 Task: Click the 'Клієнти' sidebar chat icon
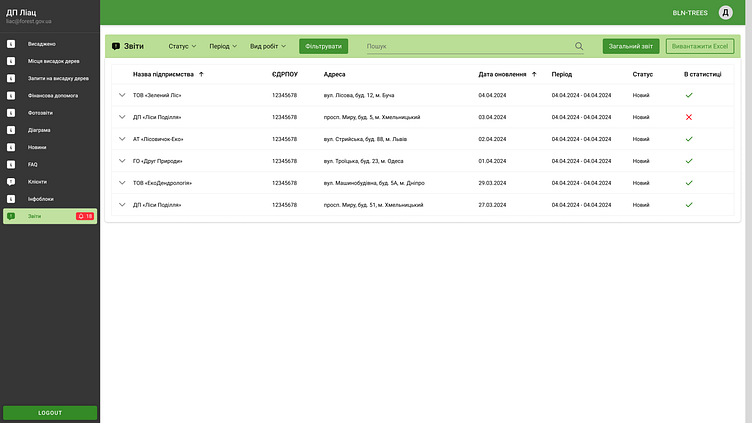click(11, 181)
